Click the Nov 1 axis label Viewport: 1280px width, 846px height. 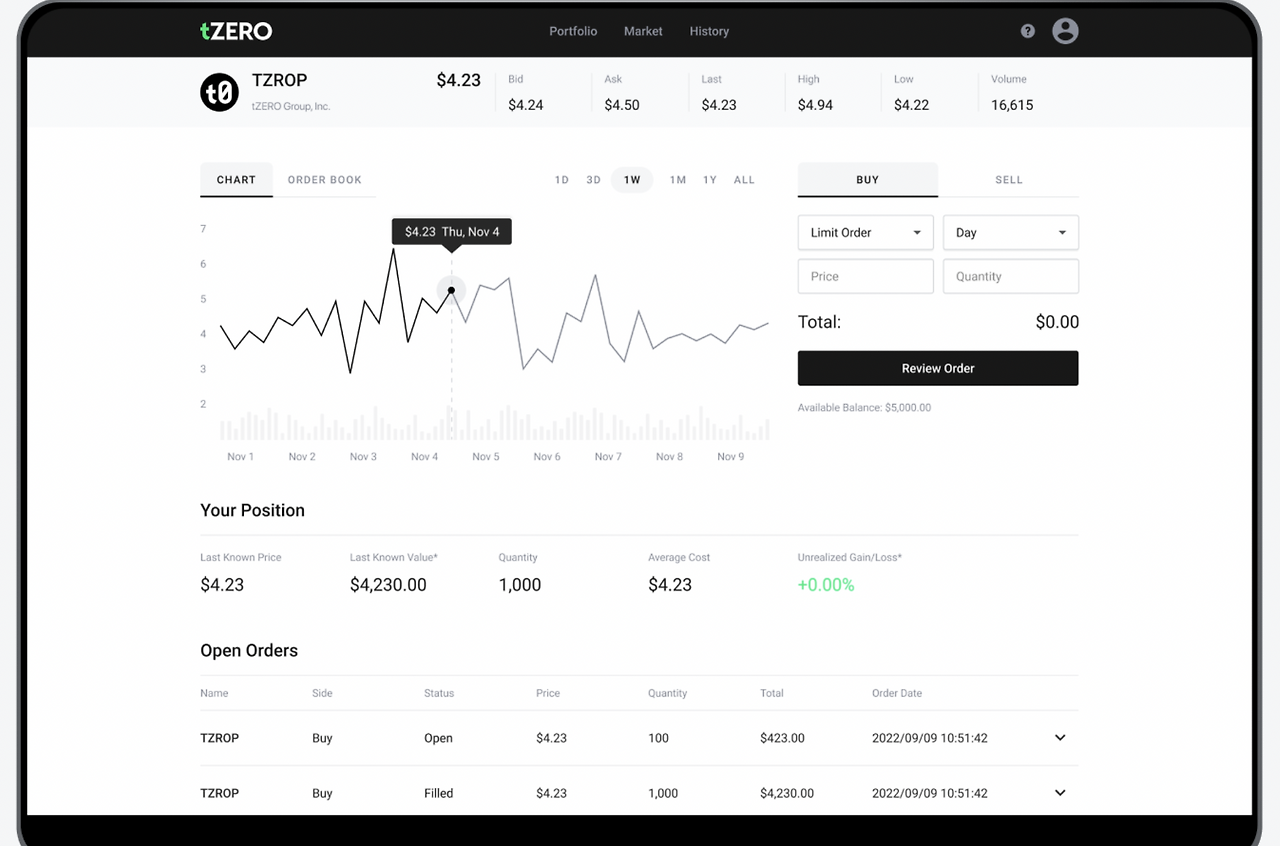coord(241,457)
